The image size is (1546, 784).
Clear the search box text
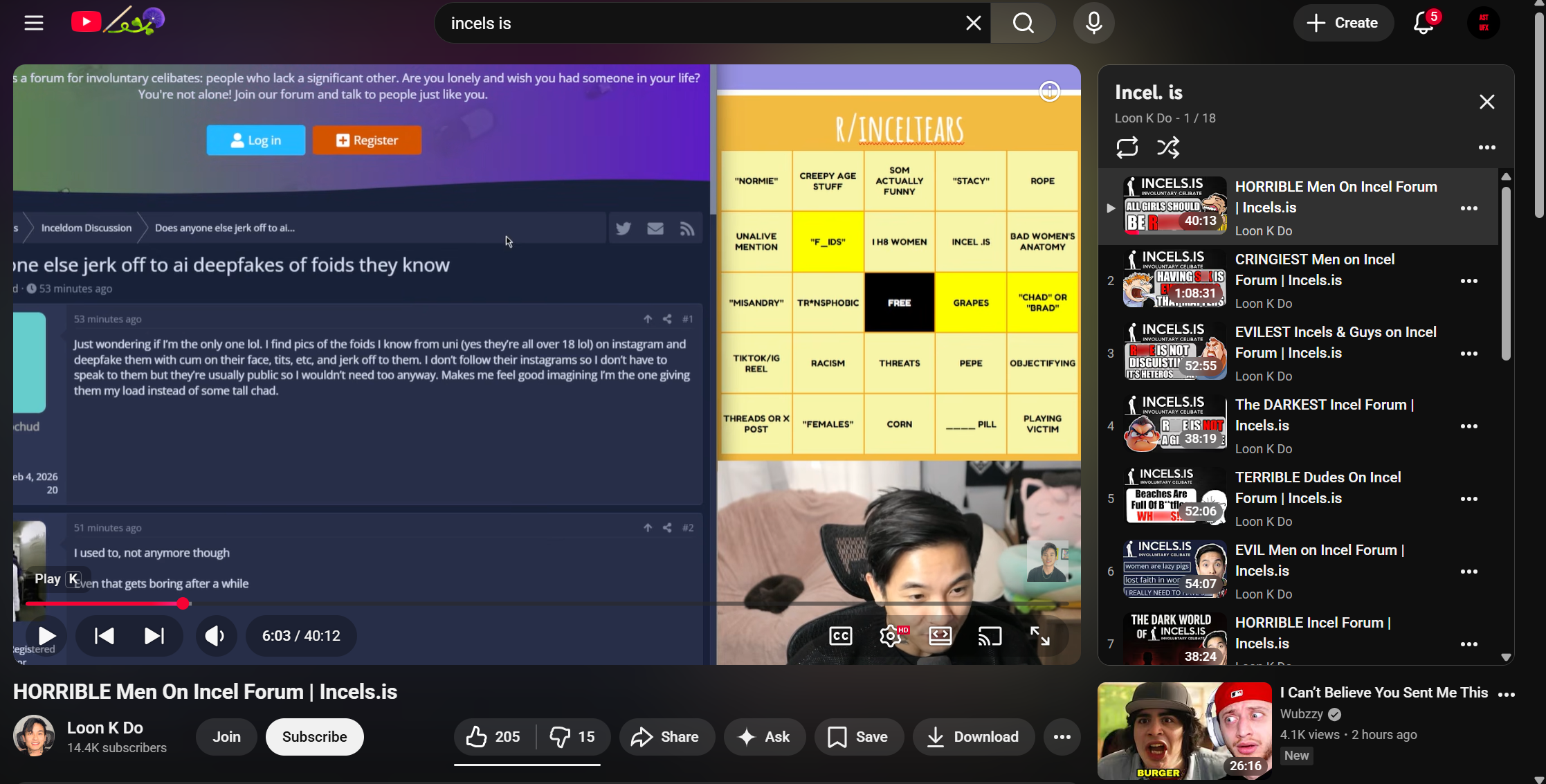pos(973,23)
